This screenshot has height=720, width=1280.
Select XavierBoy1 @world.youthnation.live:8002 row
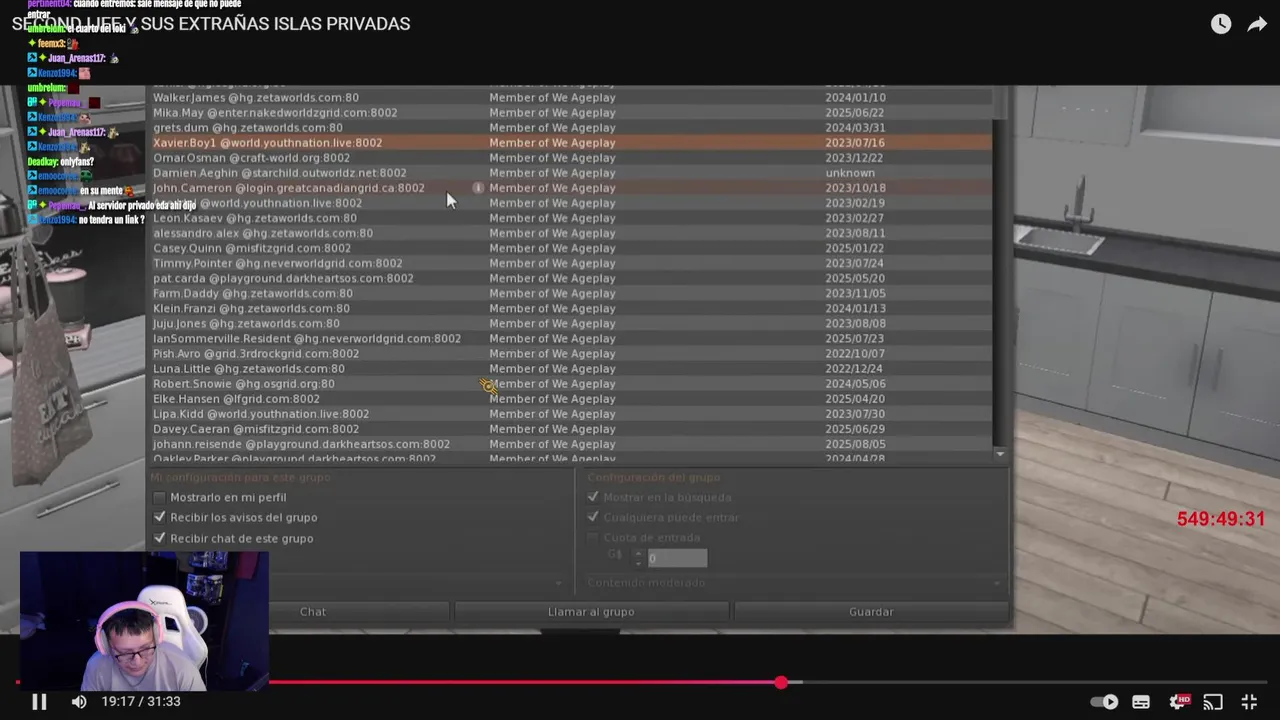tap(571, 143)
